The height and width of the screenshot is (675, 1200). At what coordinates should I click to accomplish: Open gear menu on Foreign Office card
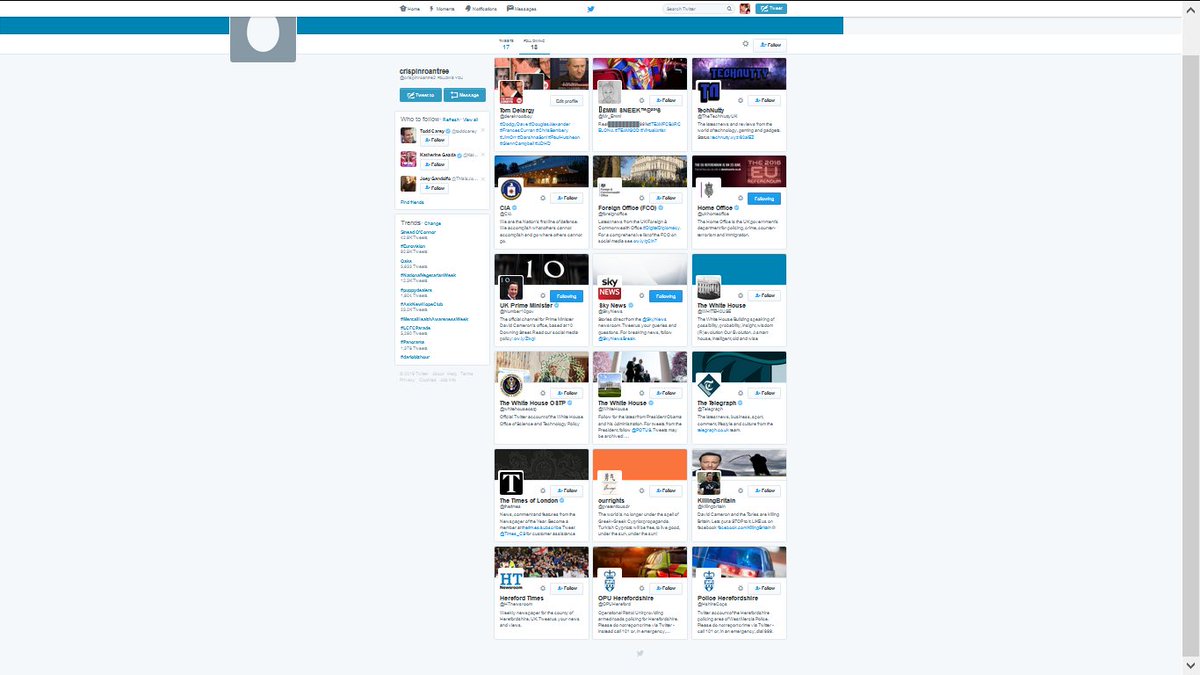[640, 199]
